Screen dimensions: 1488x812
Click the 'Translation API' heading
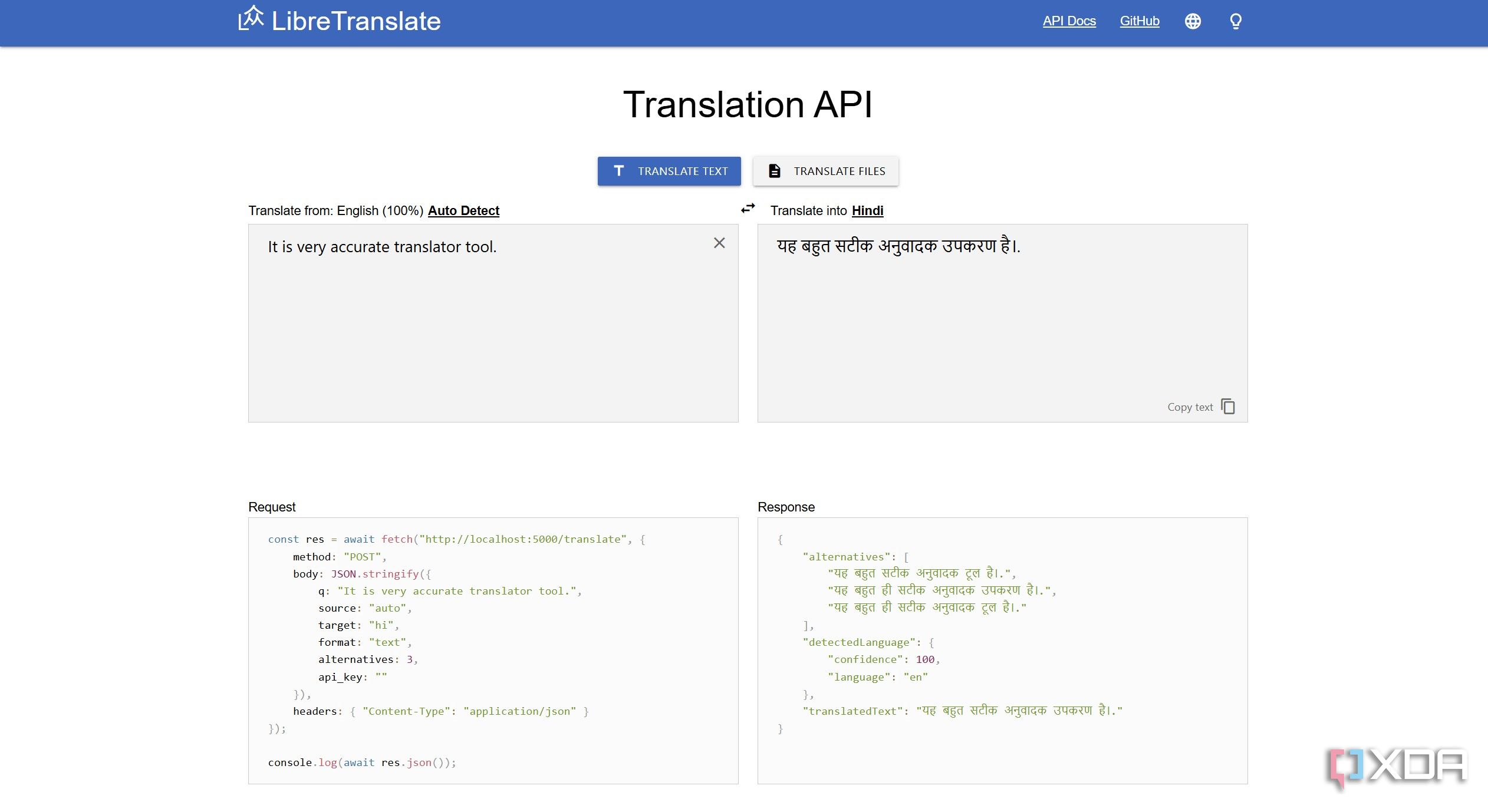tap(748, 104)
